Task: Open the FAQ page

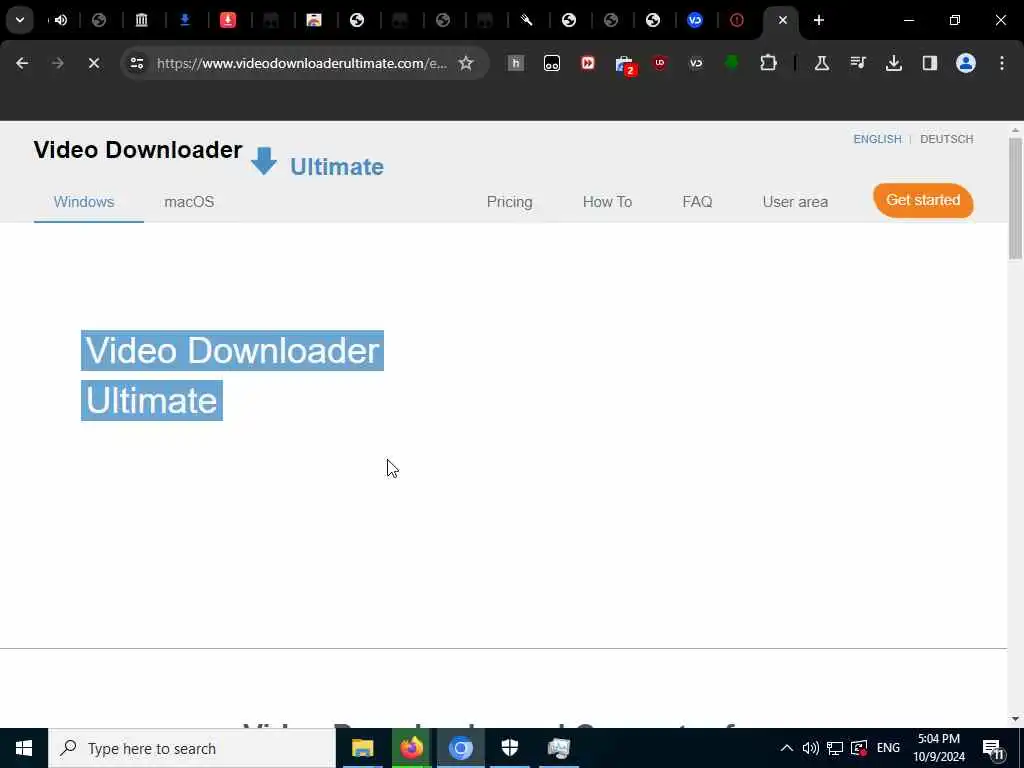Action: (697, 202)
